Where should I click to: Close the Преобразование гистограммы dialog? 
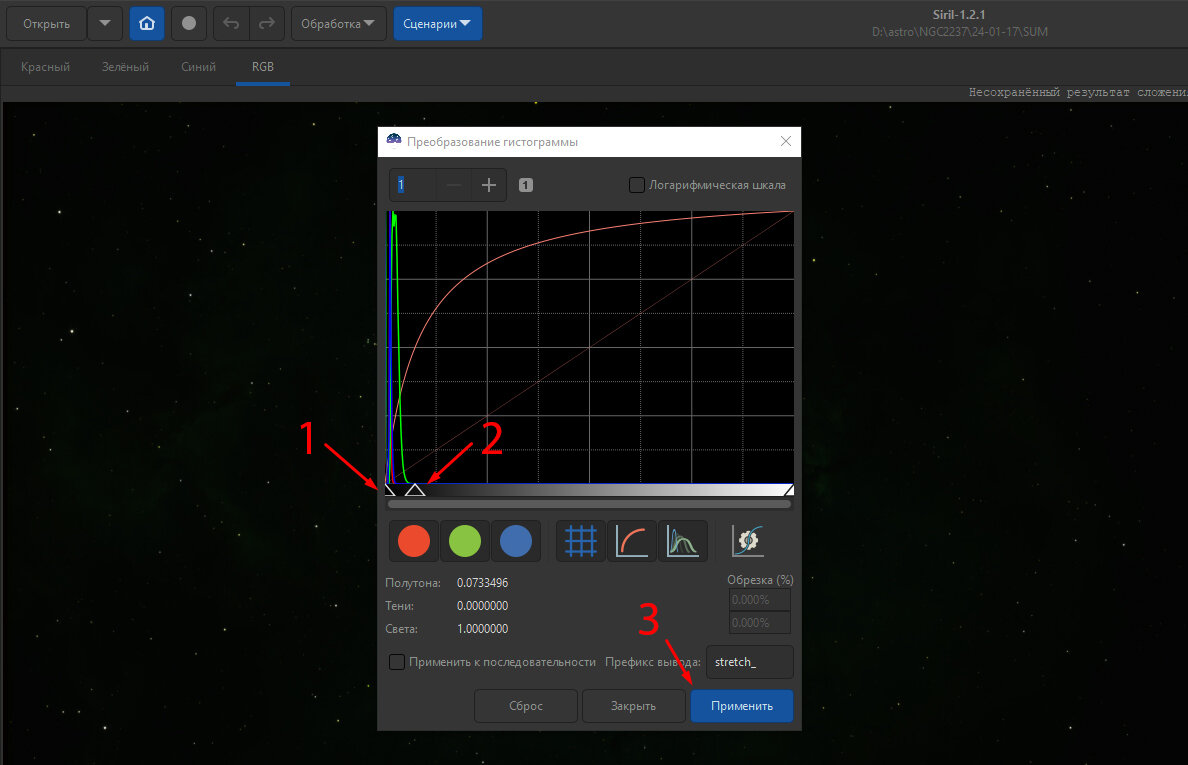[786, 142]
